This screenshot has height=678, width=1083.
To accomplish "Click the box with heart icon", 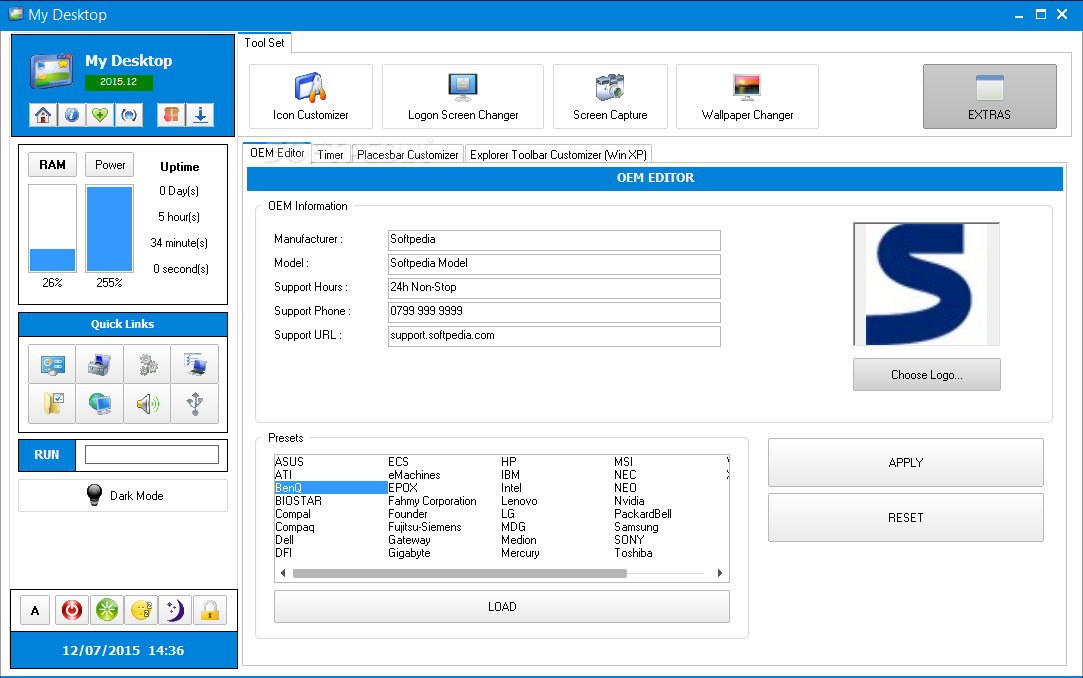I will pos(171,115).
